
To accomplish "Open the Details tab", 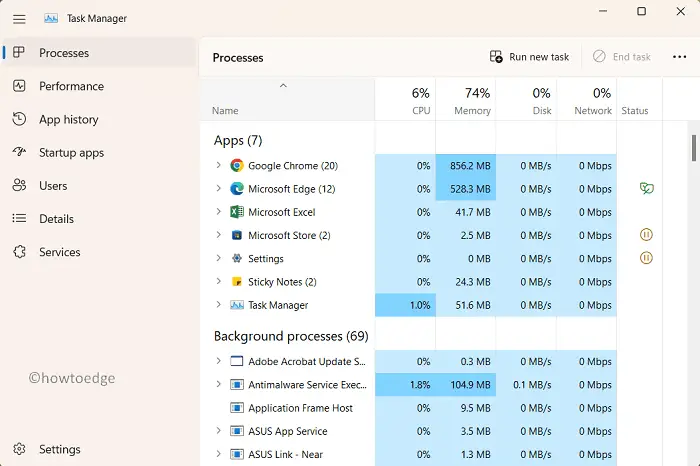I will coord(99,219).
